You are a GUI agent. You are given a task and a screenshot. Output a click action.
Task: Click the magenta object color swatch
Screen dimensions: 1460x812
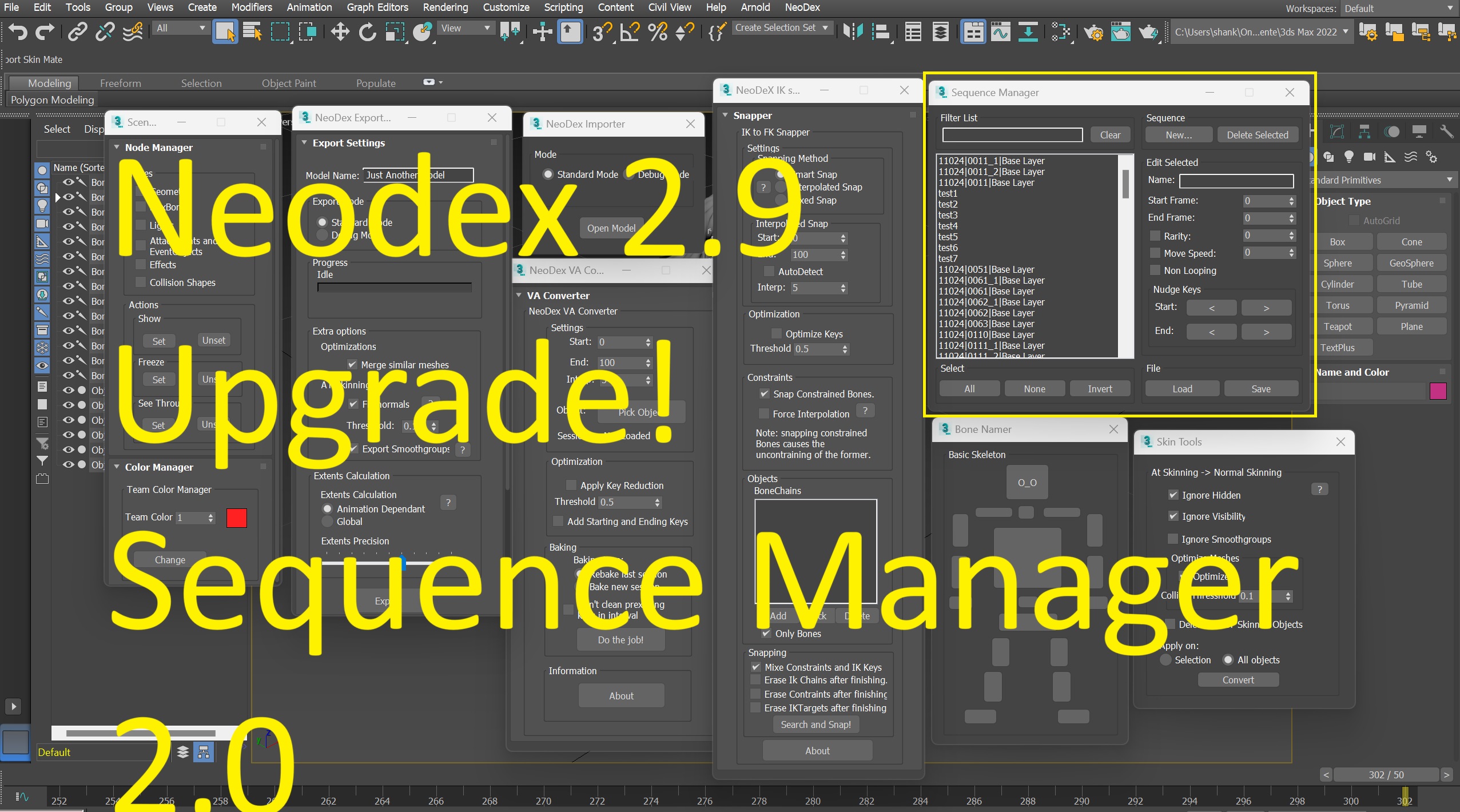(x=1438, y=391)
